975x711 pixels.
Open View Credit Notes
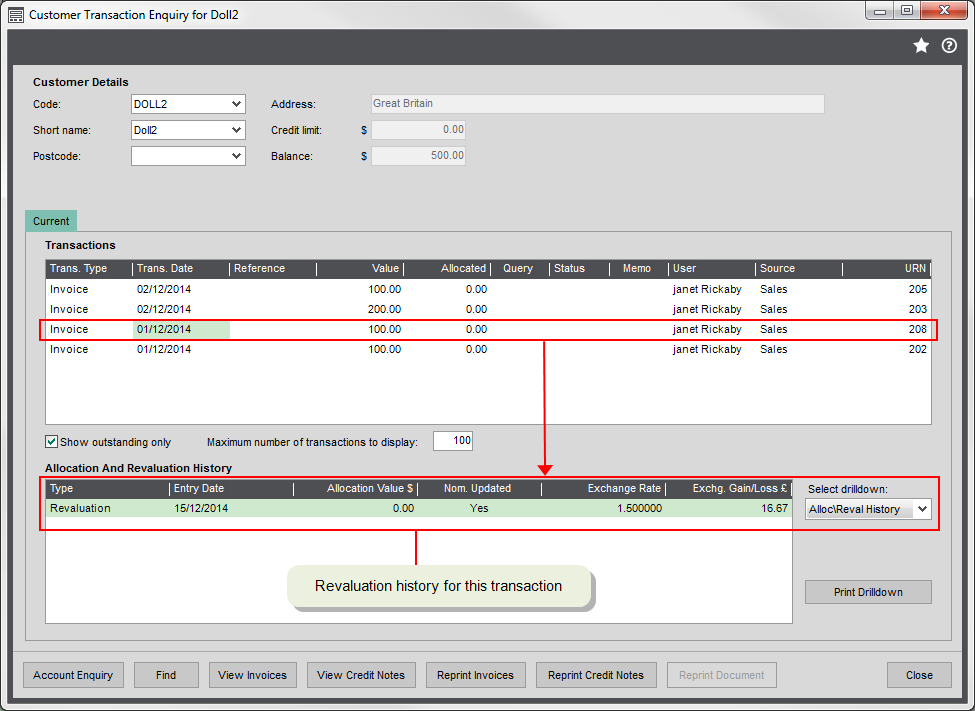pyautogui.click(x=361, y=675)
